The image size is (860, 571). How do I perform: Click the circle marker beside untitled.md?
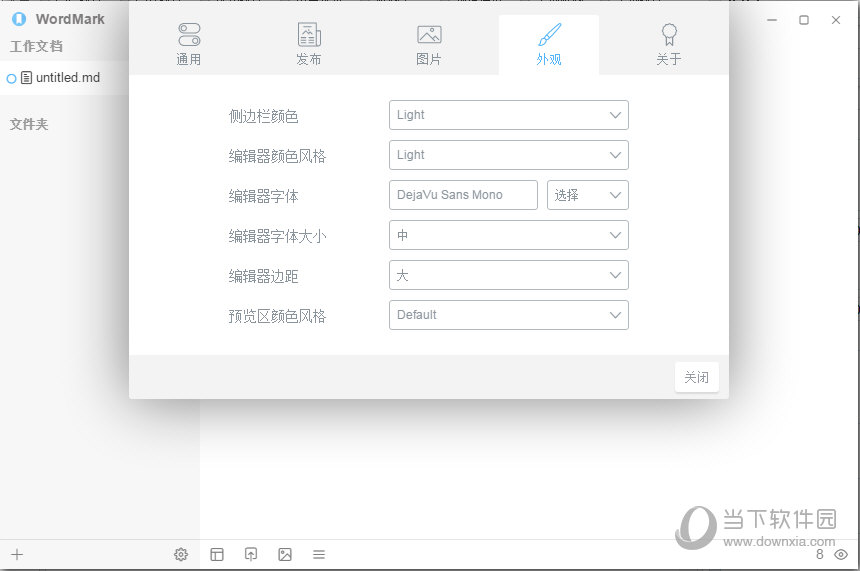coord(11,79)
